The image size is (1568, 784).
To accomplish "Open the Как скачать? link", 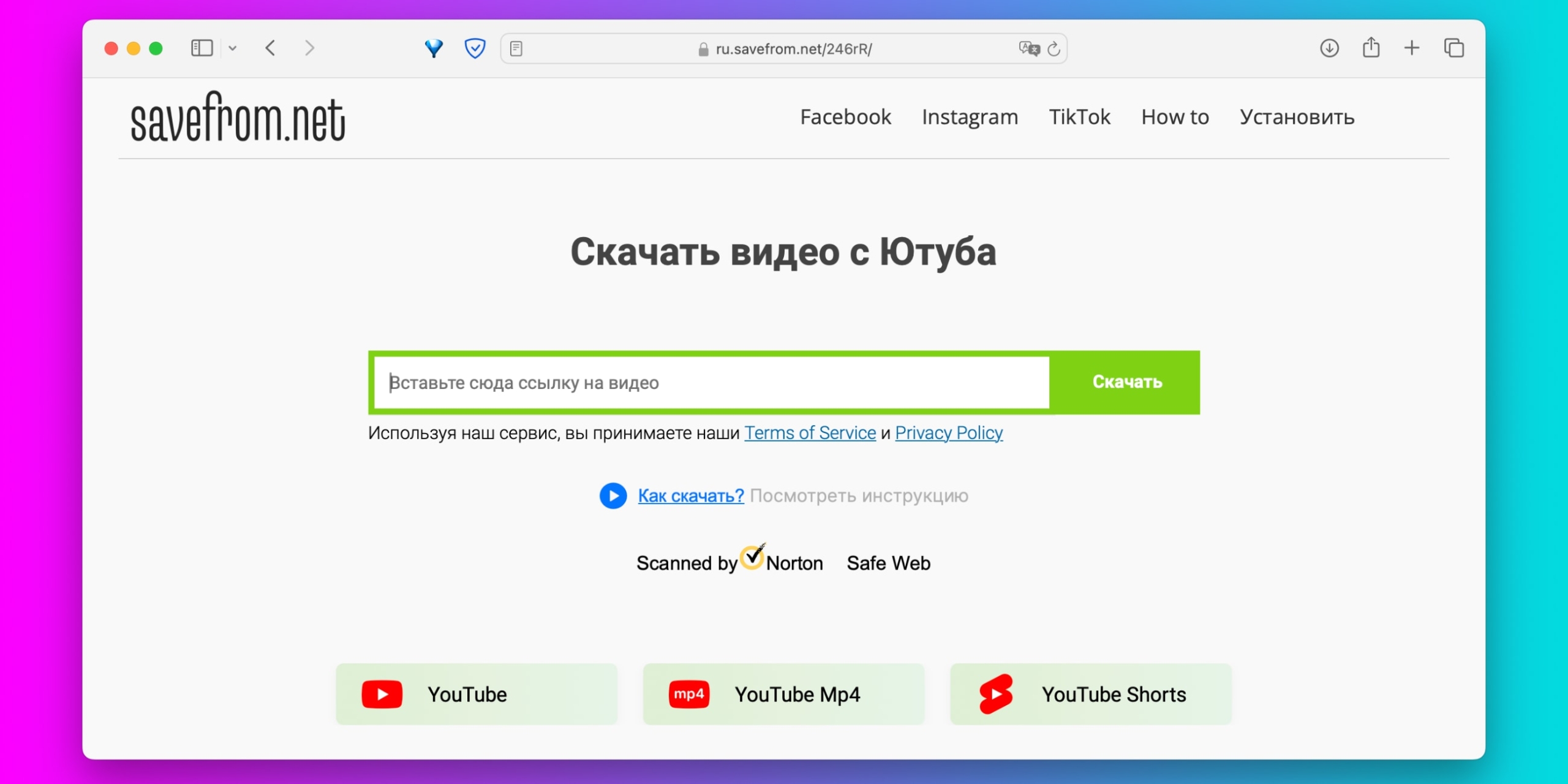I will (691, 496).
